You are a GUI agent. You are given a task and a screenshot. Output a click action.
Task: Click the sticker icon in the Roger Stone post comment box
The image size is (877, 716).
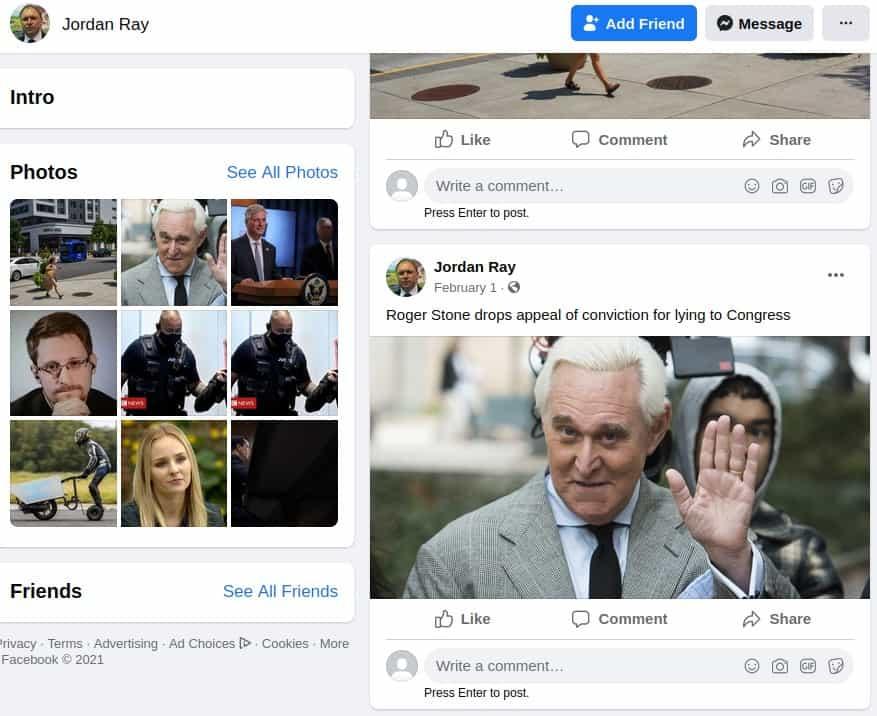(x=836, y=666)
